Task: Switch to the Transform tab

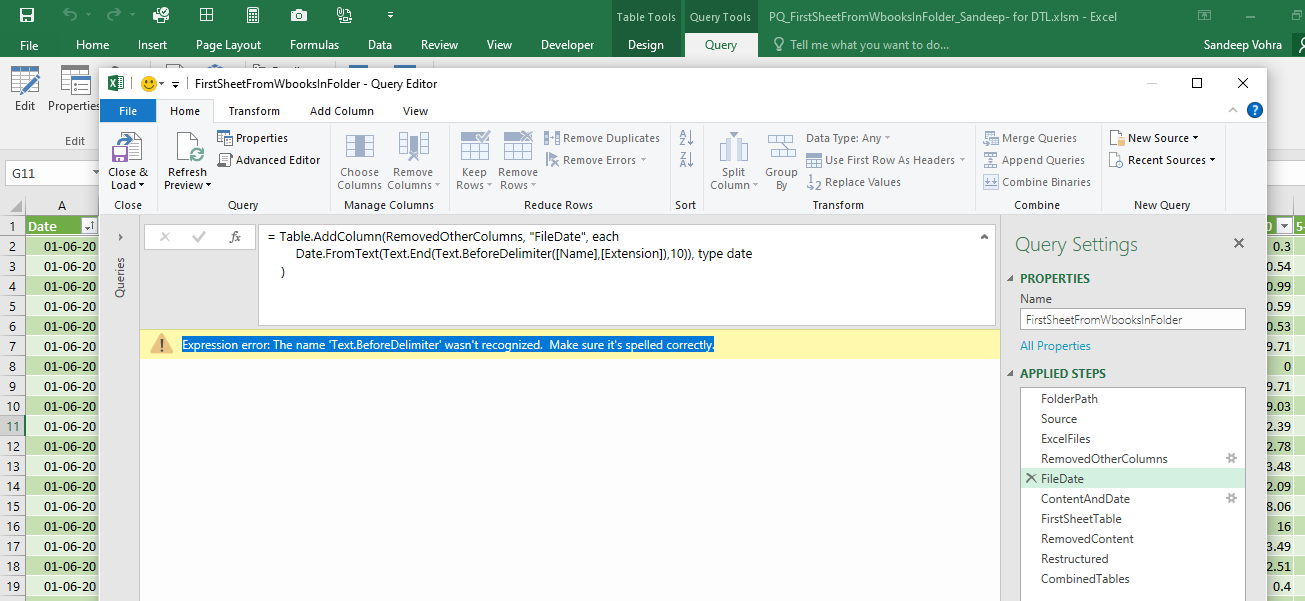Action: pos(254,111)
